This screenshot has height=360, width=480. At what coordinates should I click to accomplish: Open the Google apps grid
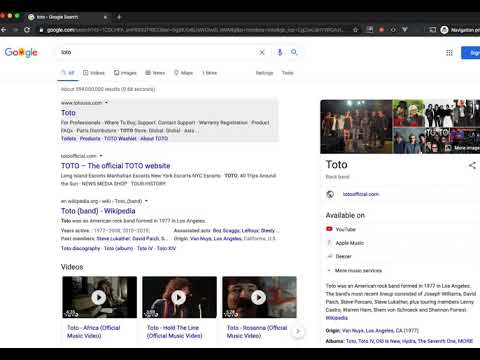(449, 53)
